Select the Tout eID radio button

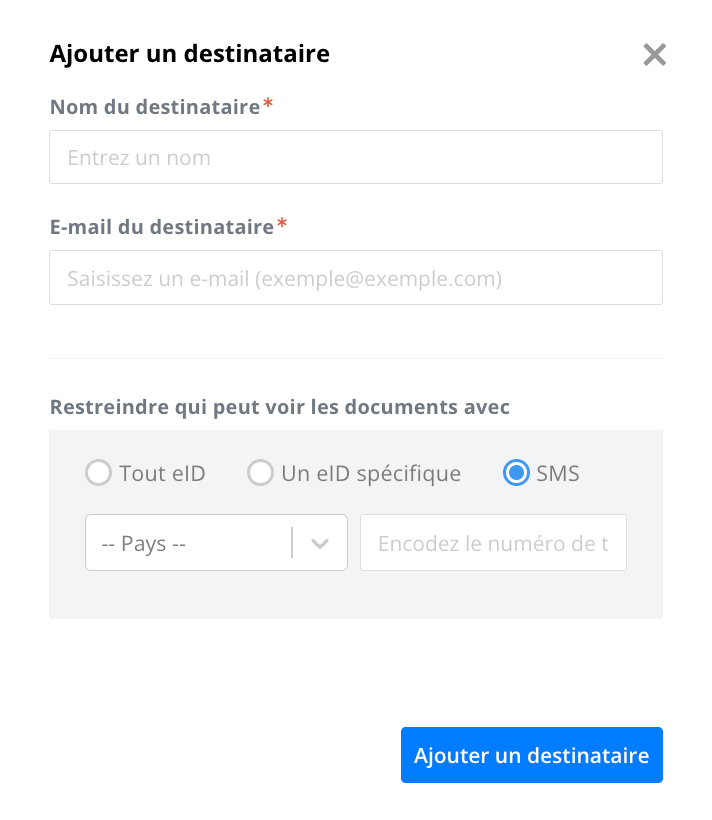pos(98,473)
